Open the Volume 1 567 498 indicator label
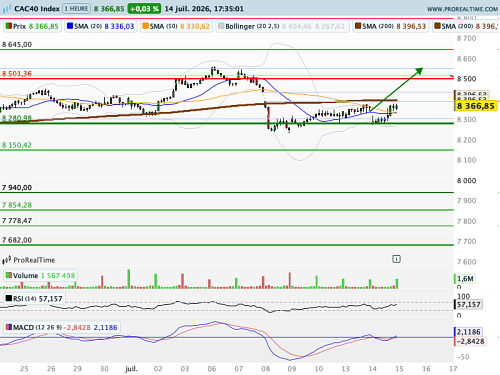Image resolution: width=500 pixels, height=375 pixels. [x=40, y=276]
